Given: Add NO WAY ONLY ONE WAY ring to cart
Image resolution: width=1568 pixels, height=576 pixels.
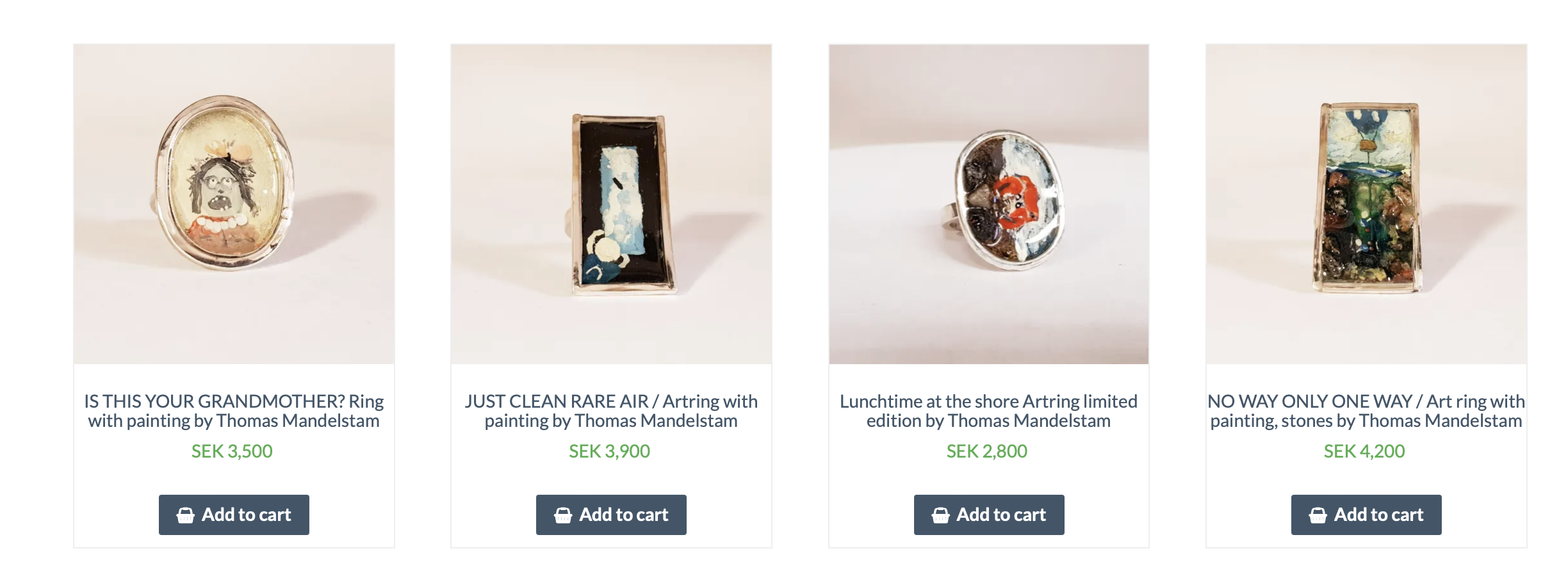Looking at the screenshot, I should (x=1366, y=515).
